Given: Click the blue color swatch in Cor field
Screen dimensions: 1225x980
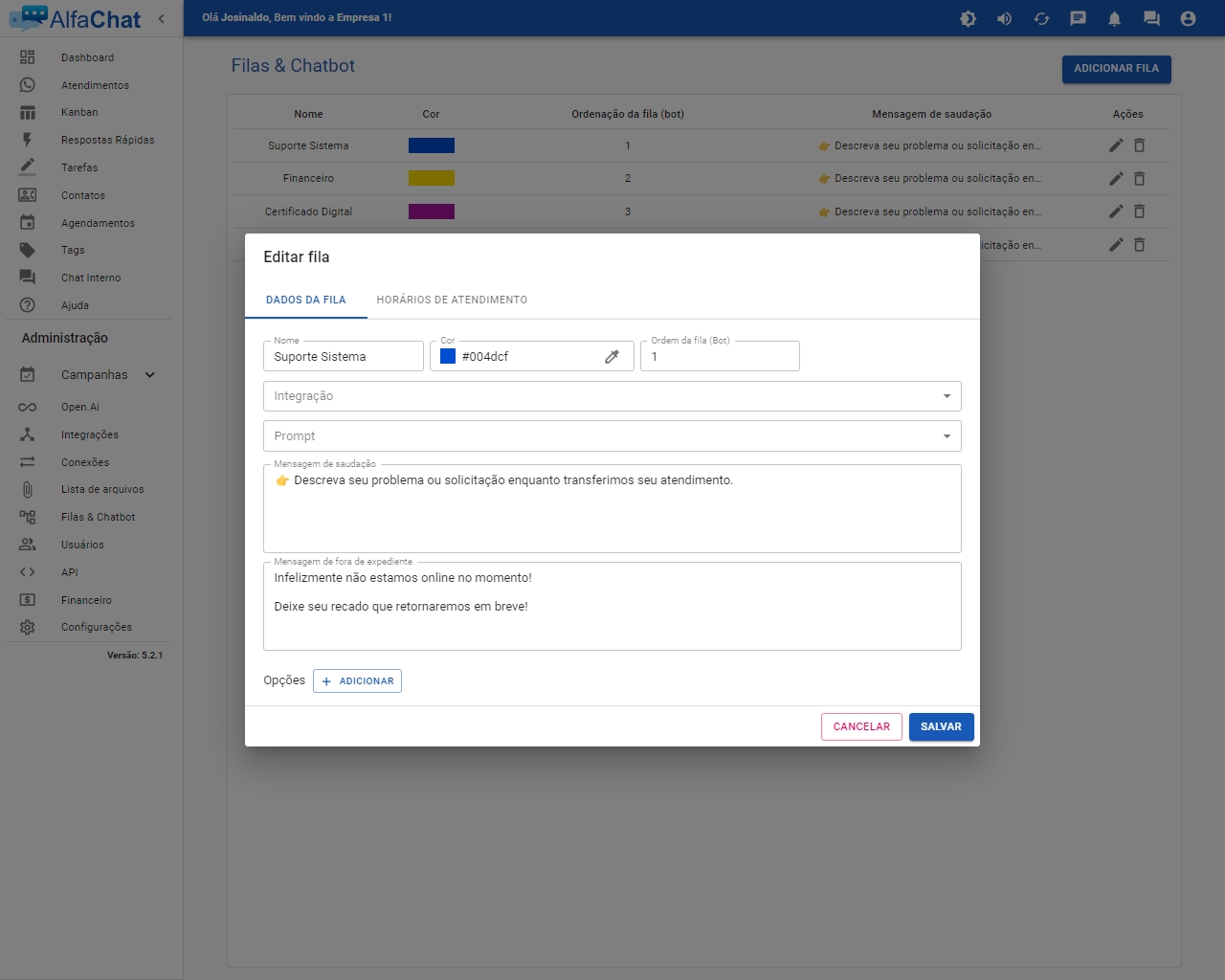Looking at the screenshot, I should click(448, 356).
